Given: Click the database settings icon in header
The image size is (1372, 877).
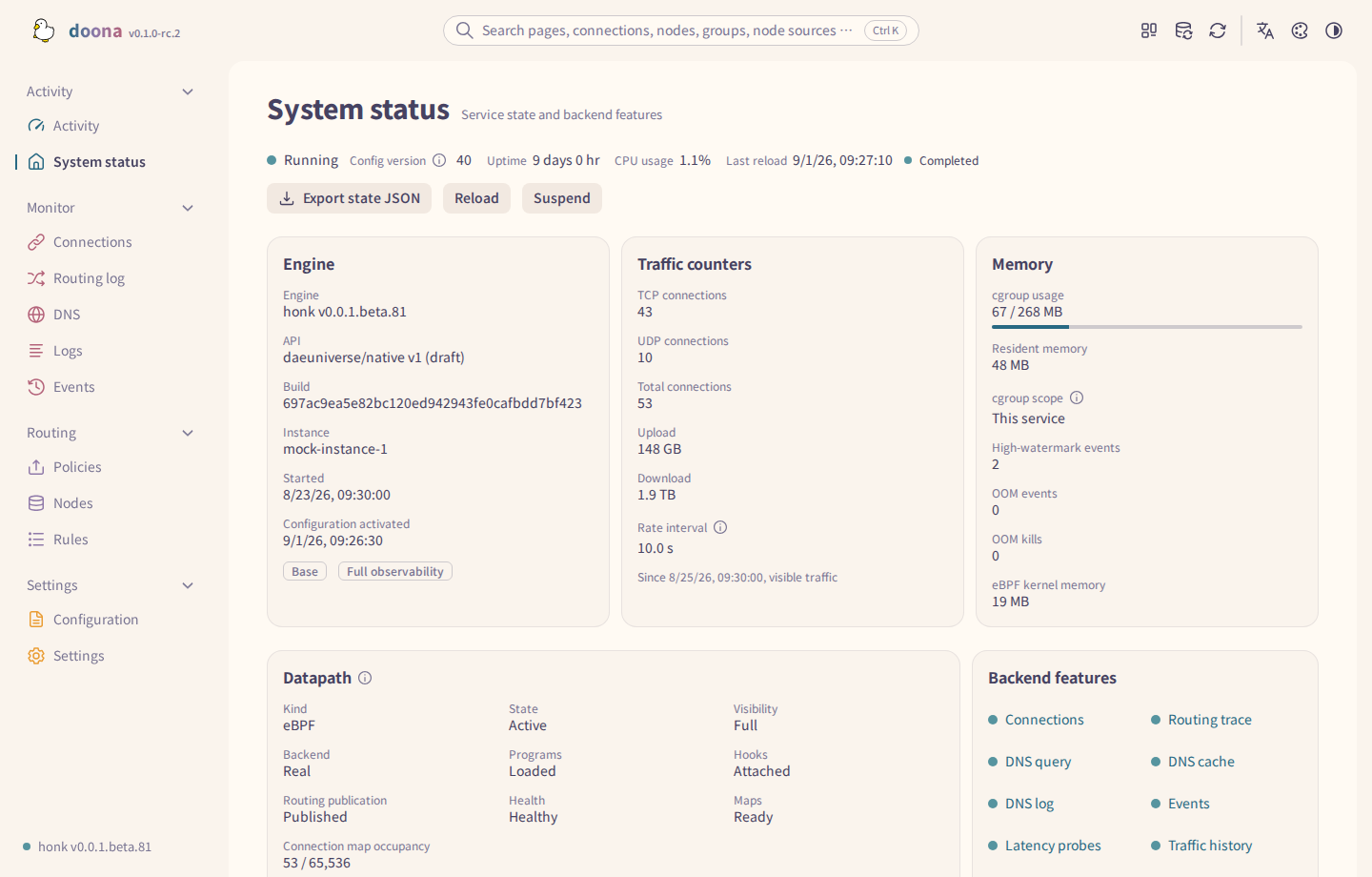Looking at the screenshot, I should (x=1183, y=31).
